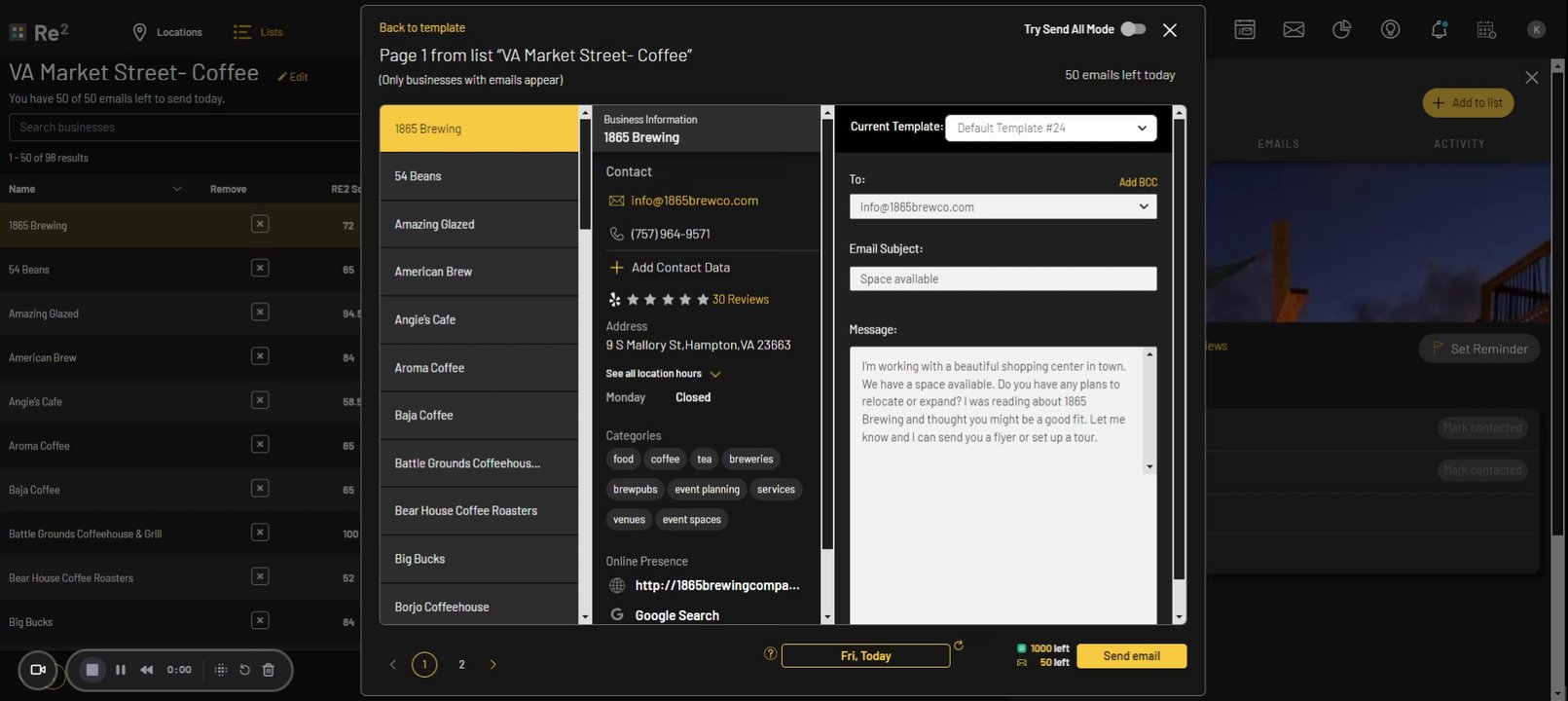Screen dimensions: 1568x701
Task: Open the Locations menu item
Action: [167, 32]
